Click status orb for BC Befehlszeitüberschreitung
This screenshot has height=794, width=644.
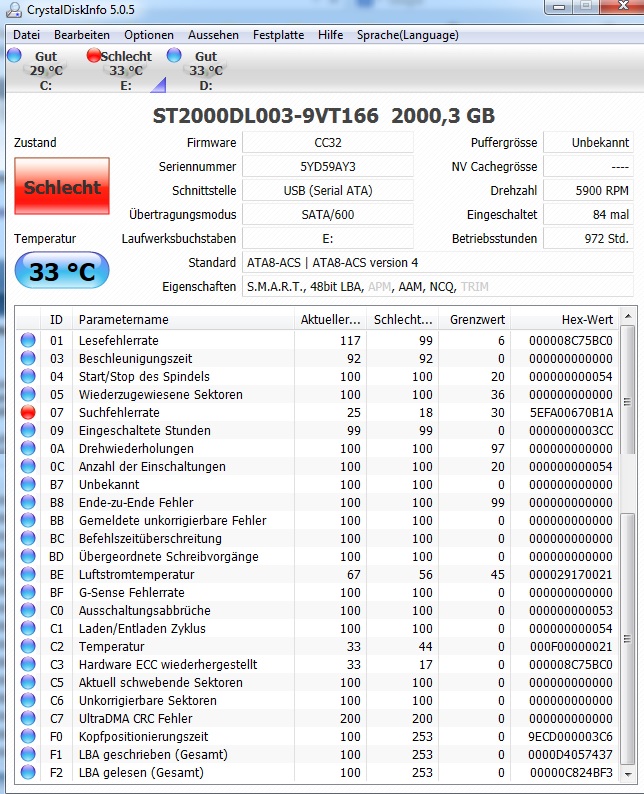[x=28, y=538]
